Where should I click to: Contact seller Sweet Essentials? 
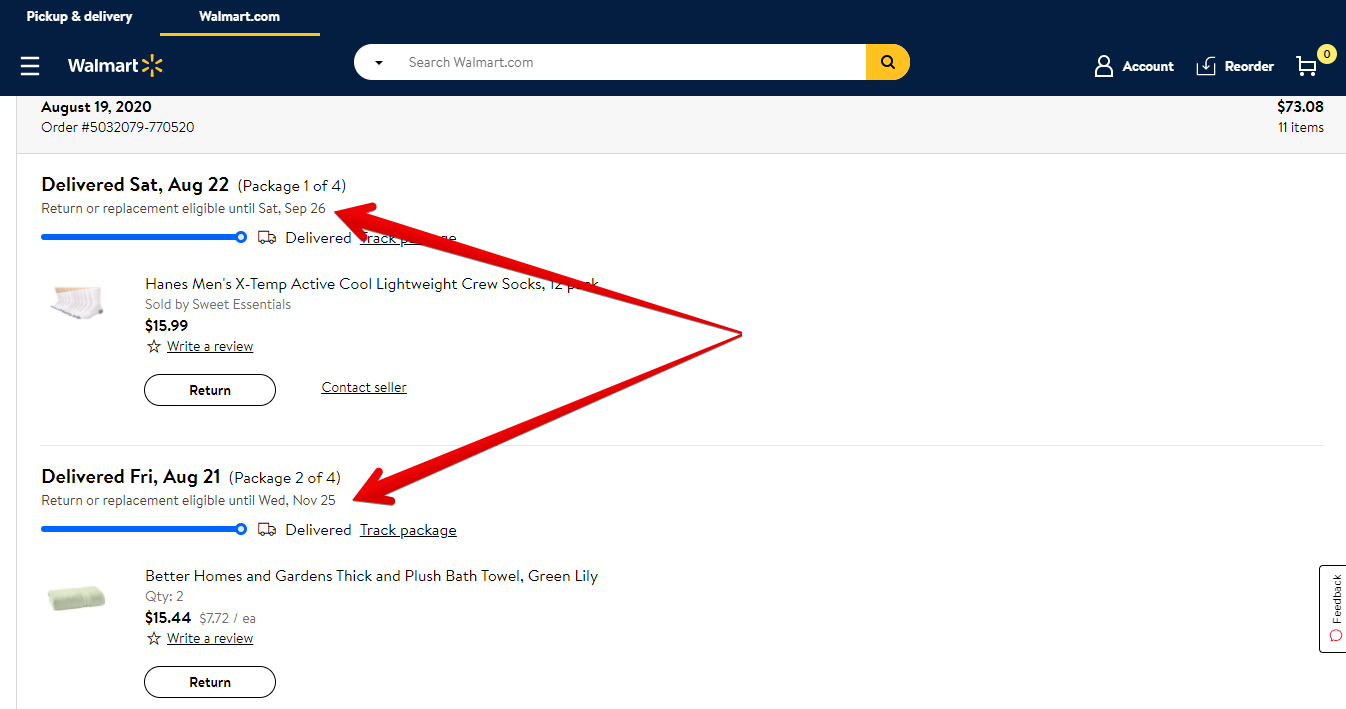364,387
